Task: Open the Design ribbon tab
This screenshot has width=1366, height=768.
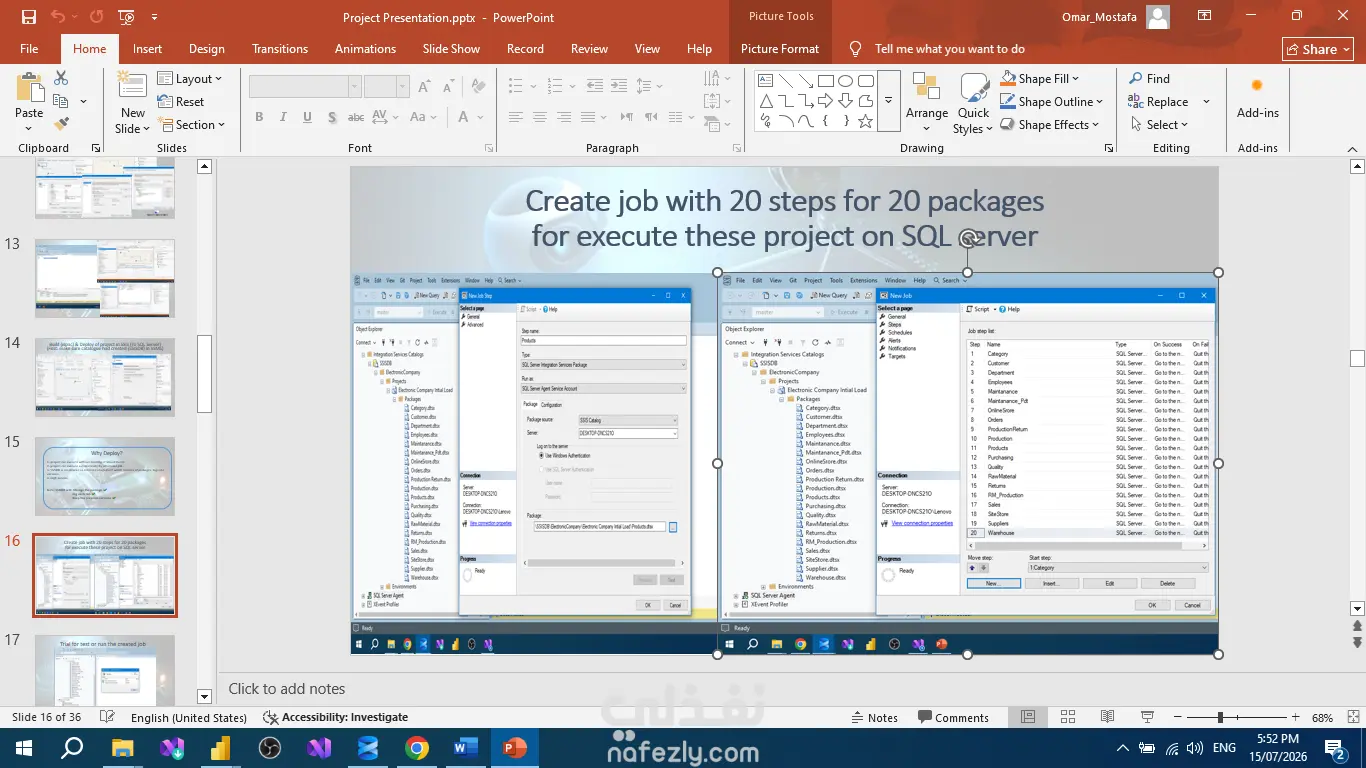Action: tap(207, 49)
